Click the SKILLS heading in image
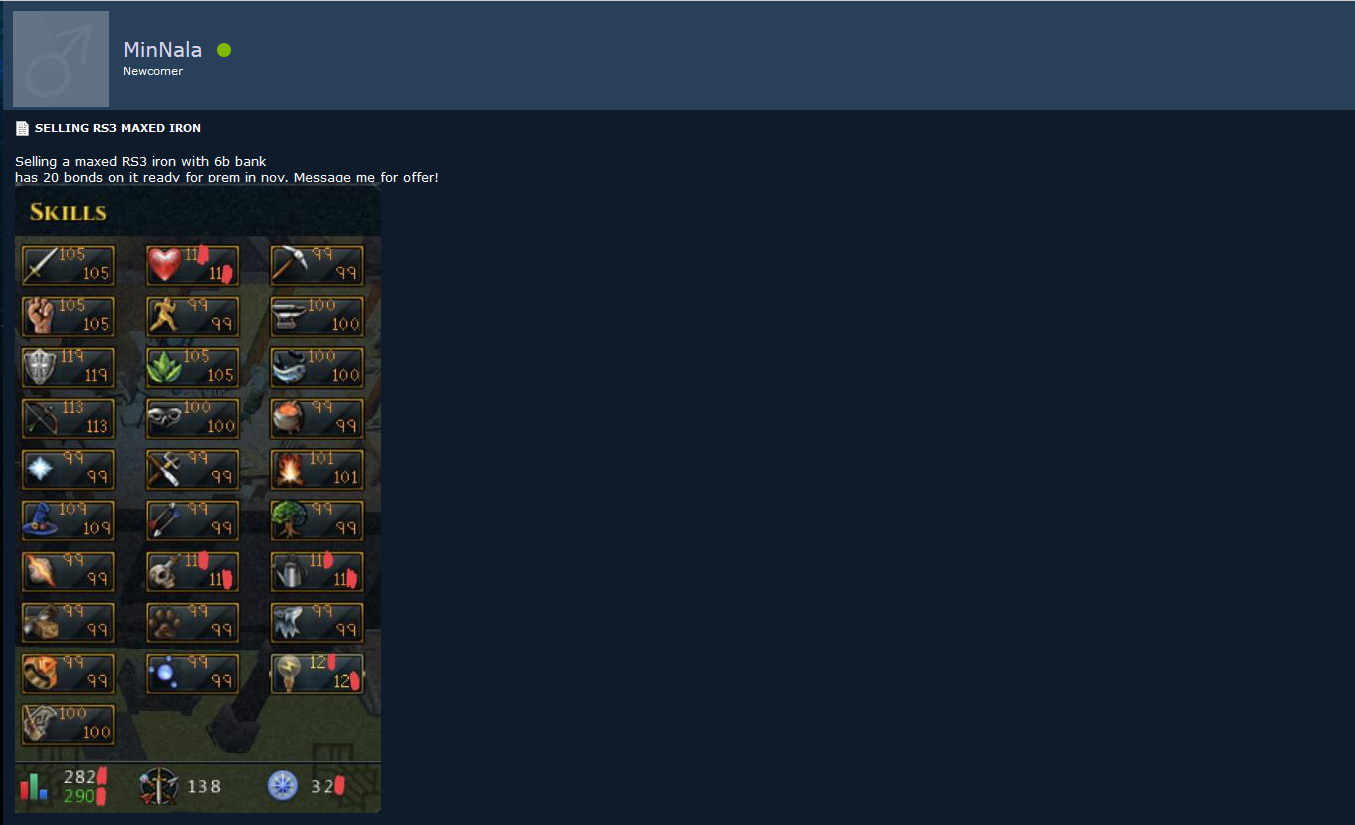Viewport: 1355px width, 825px height. pyautogui.click(x=68, y=212)
